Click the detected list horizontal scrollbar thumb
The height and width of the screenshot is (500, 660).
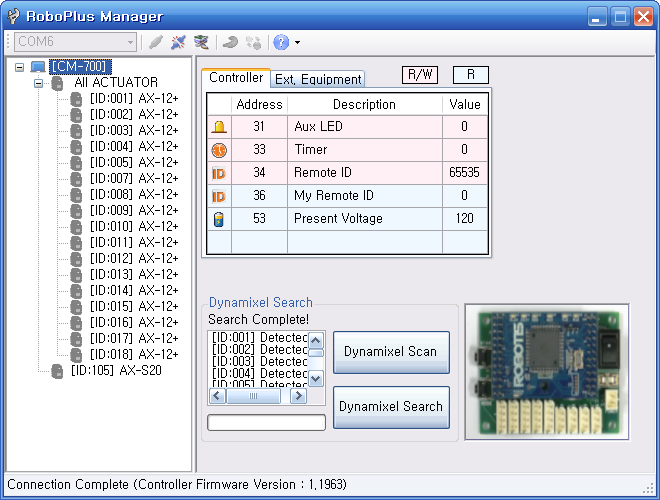click(253, 396)
